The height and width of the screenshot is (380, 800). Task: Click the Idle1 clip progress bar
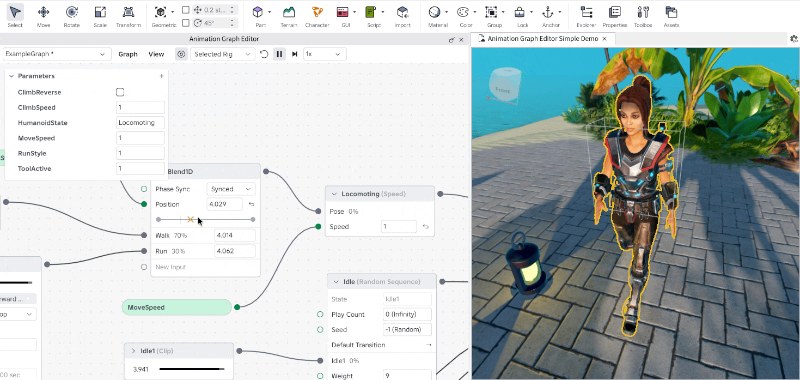(192, 369)
